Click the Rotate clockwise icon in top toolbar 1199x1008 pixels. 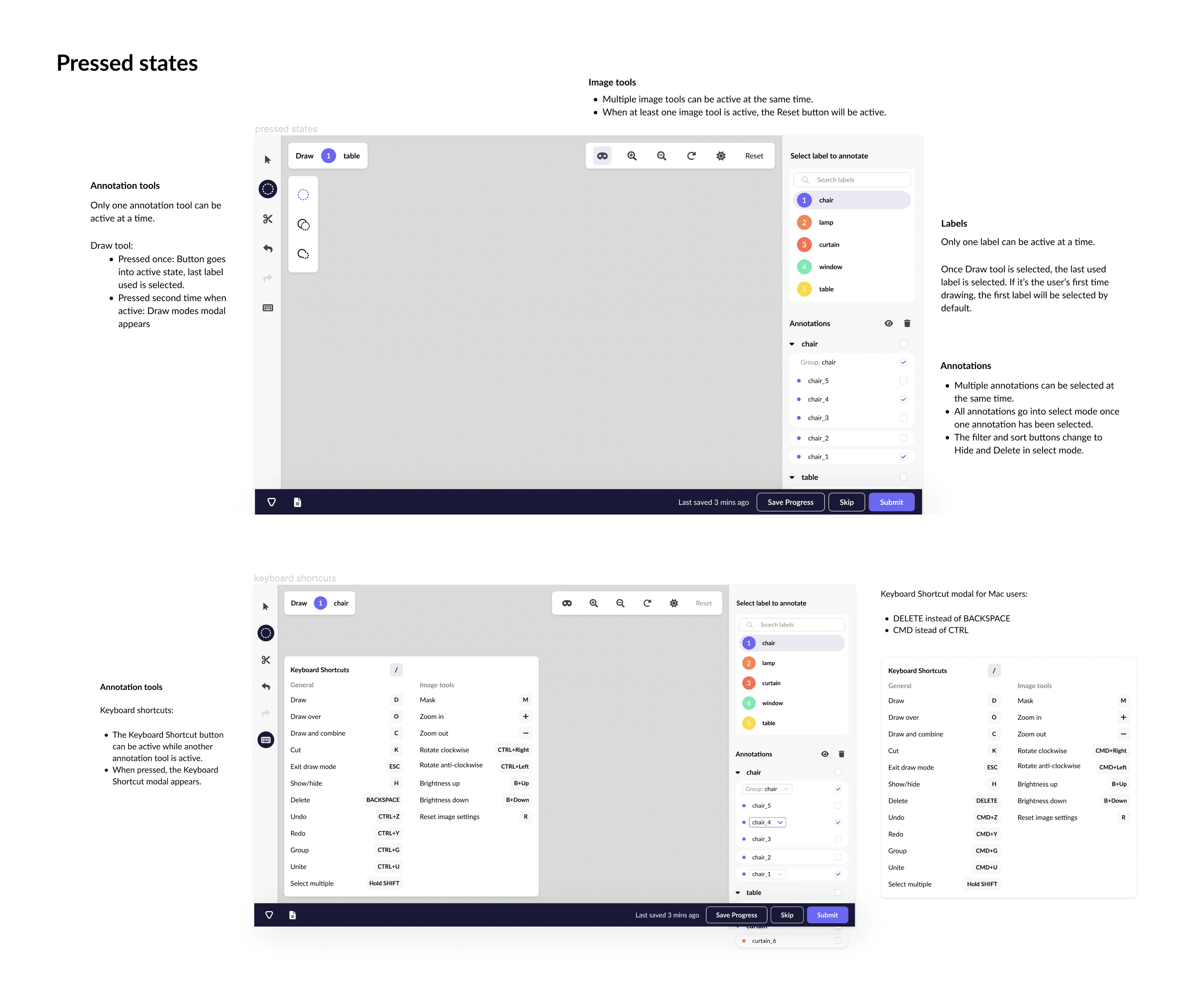691,156
